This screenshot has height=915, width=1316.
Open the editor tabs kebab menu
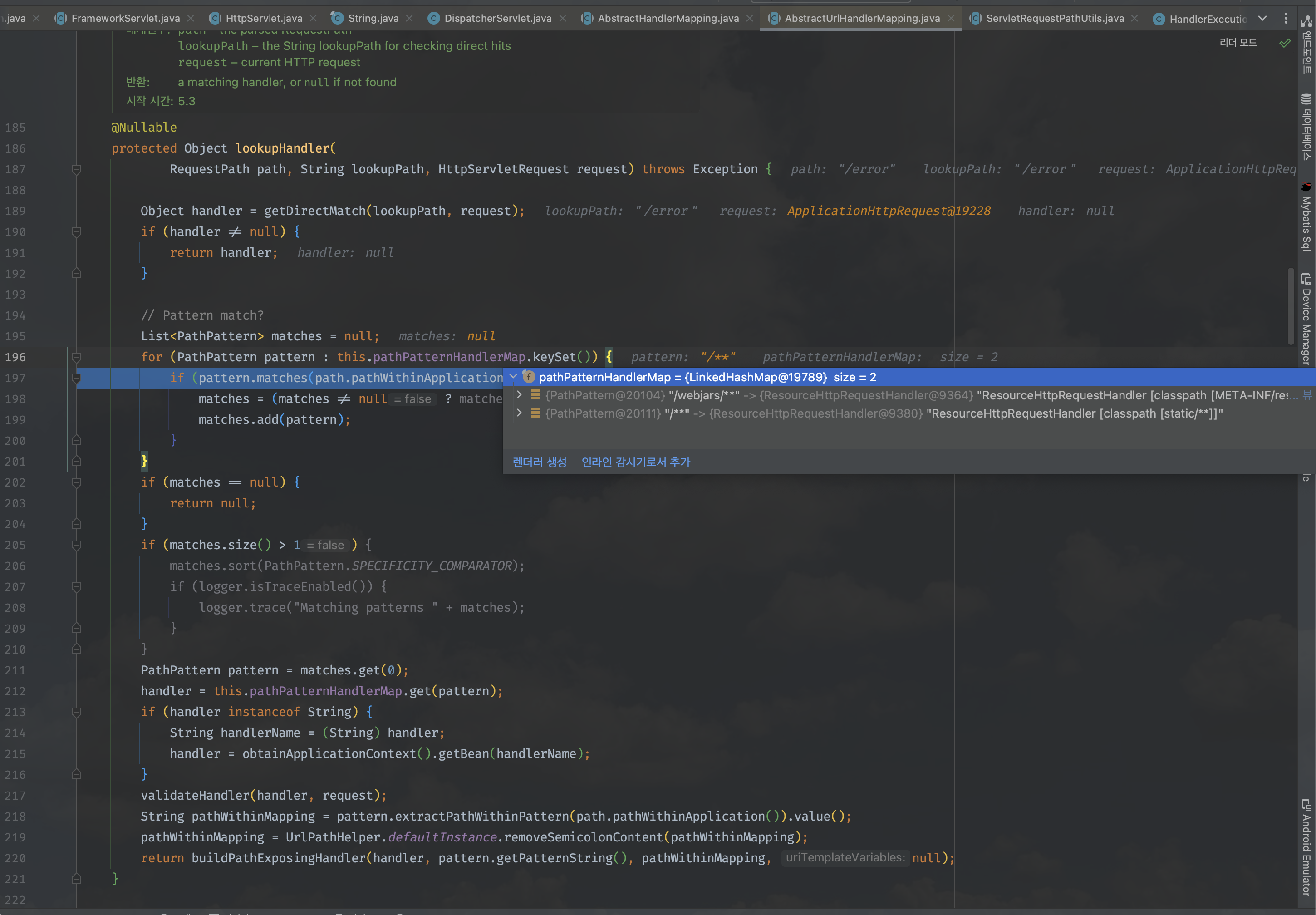(1286, 18)
